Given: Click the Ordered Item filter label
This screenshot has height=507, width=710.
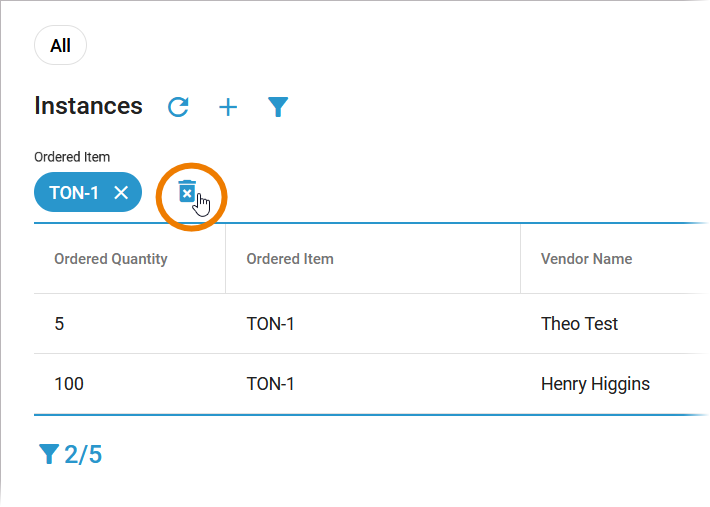Looking at the screenshot, I should (x=72, y=157).
